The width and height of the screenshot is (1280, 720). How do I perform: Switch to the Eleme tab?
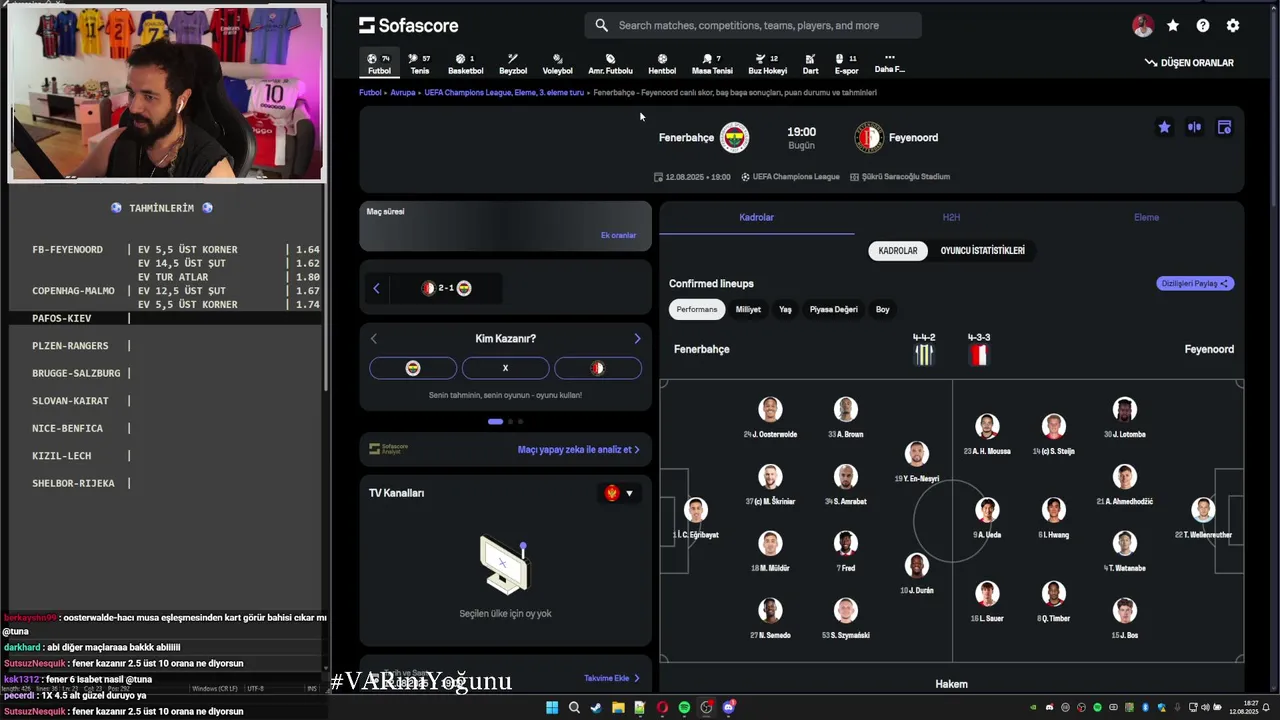[x=1146, y=217]
